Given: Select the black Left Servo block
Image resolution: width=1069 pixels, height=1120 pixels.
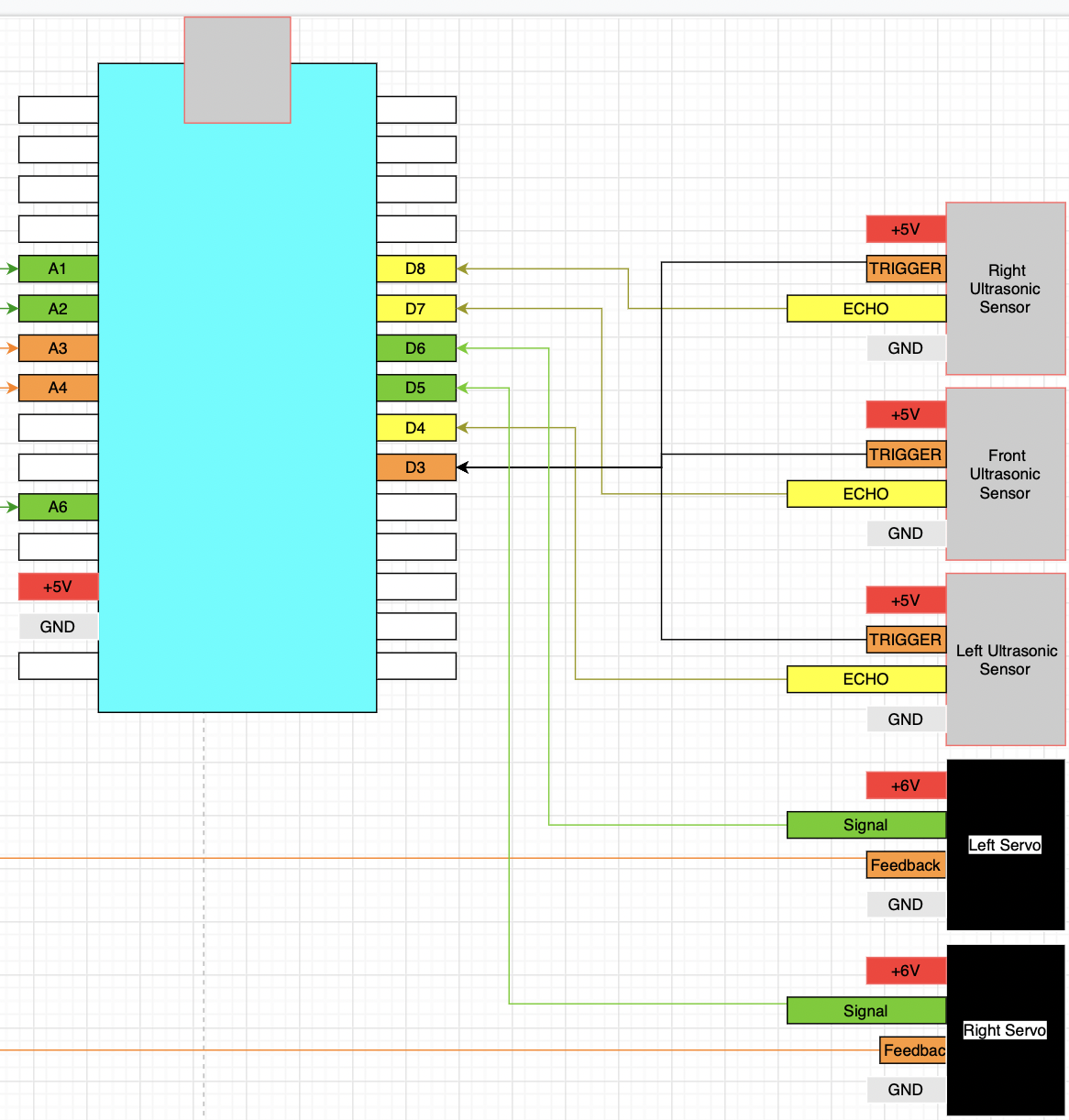Looking at the screenshot, I should (x=1006, y=845).
